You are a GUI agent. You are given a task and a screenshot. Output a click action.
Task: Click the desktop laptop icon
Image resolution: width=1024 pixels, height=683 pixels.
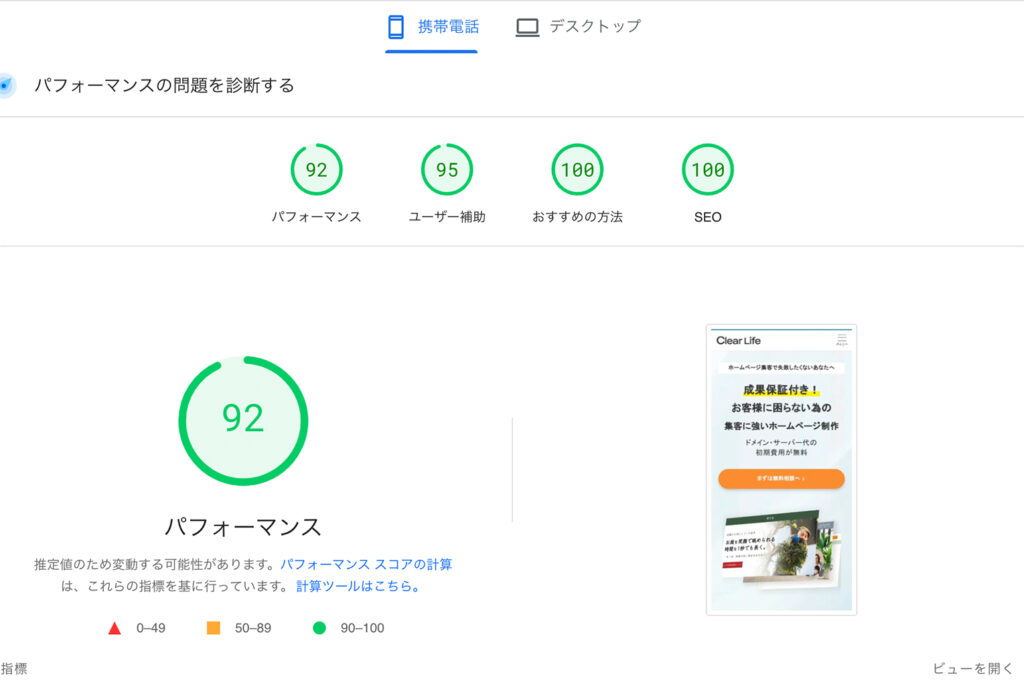point(527,27)
